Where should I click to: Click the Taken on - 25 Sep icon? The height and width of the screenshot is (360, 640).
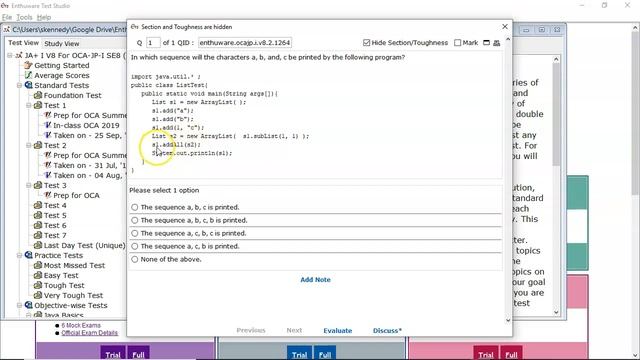click(47, 135)
